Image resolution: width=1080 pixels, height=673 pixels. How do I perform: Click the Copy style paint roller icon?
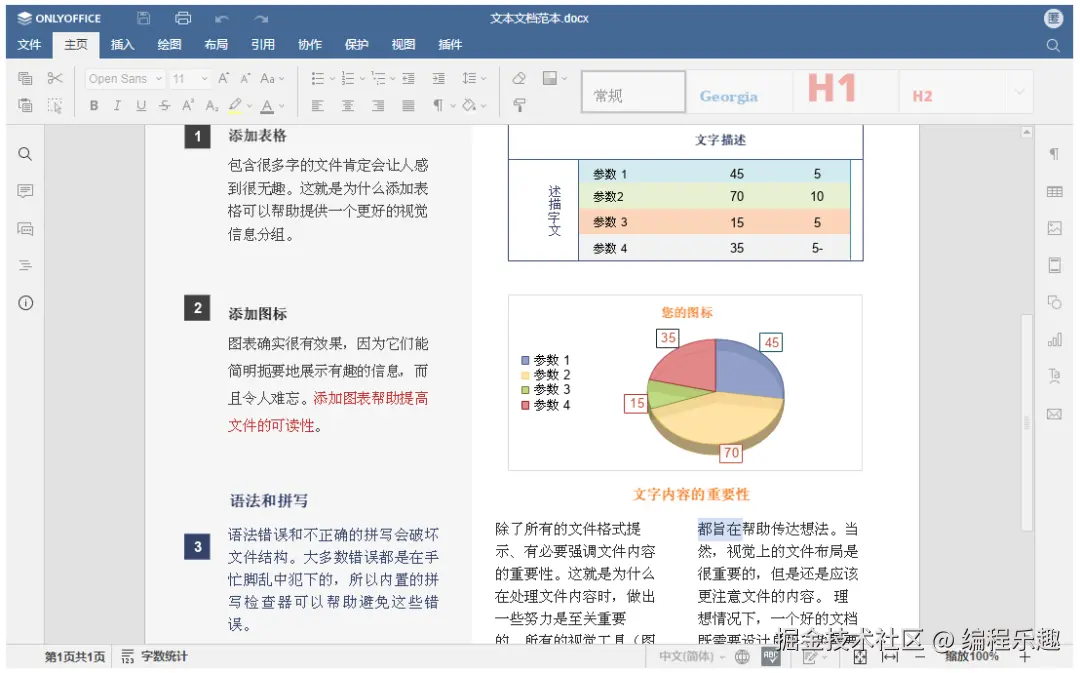[519, 105]
